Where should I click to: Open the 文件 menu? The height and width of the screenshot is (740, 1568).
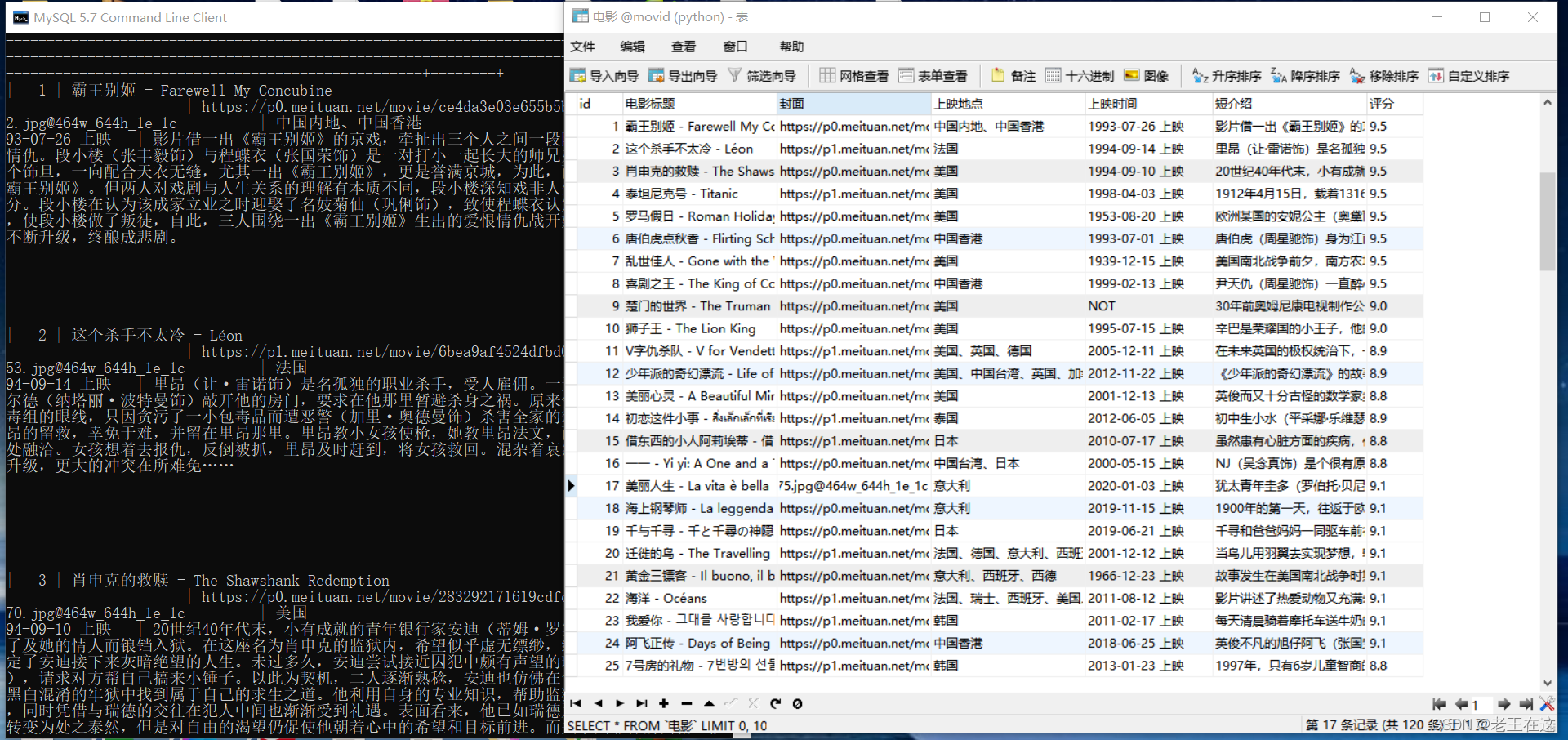582,47
